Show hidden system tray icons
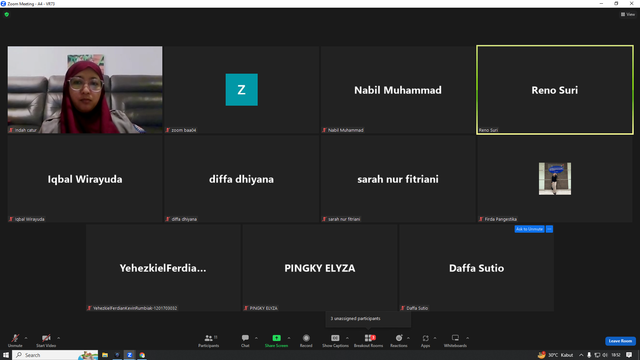 tap(581, 355)
